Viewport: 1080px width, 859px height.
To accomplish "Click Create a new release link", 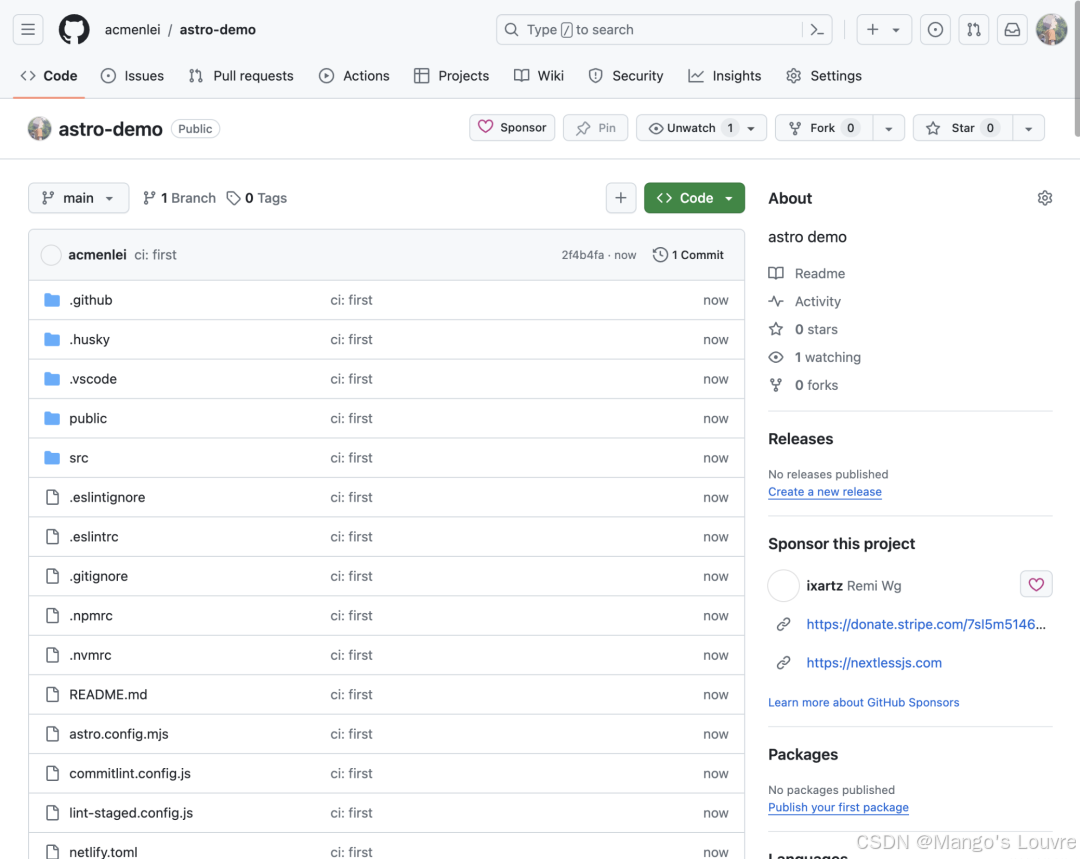I will pos(824,492).
